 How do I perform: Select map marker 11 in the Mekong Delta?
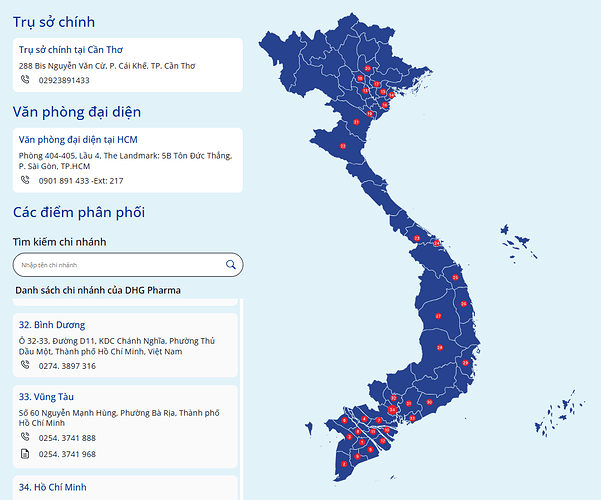(x=373, y=432)
